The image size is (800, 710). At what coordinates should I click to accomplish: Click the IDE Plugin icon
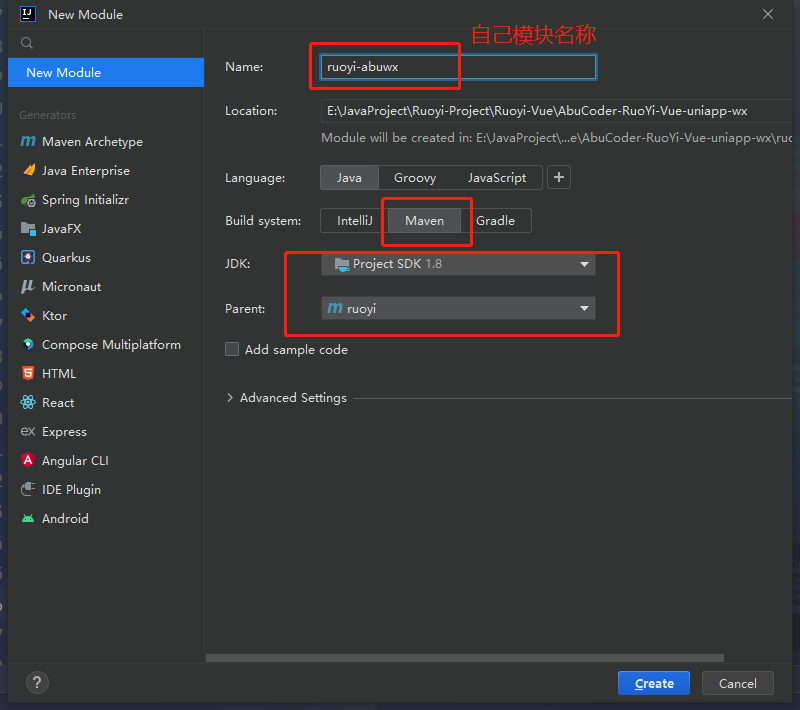coord(28,490)
